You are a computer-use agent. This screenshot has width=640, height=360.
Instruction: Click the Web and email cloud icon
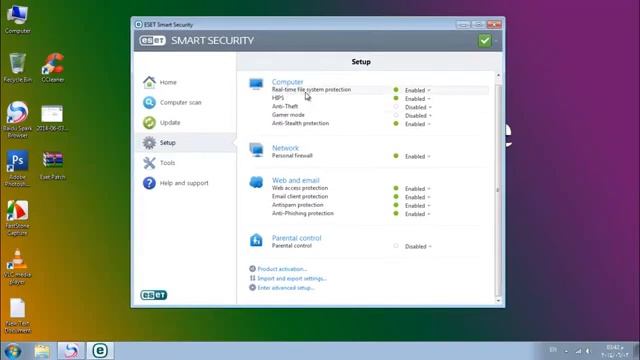[256, 182]
